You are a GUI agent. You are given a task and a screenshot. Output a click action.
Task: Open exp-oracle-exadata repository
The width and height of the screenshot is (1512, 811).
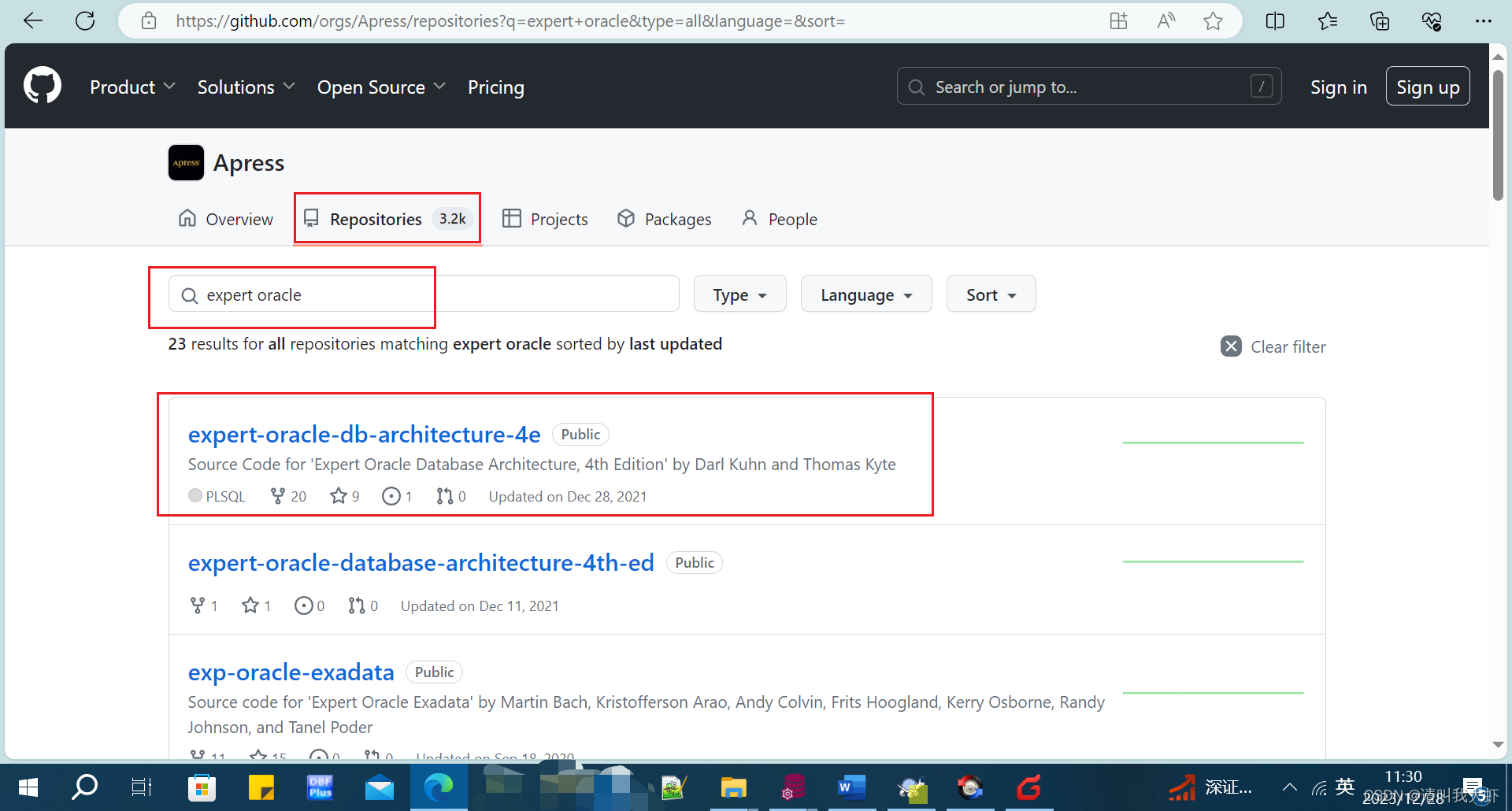(x=291, y=672)
